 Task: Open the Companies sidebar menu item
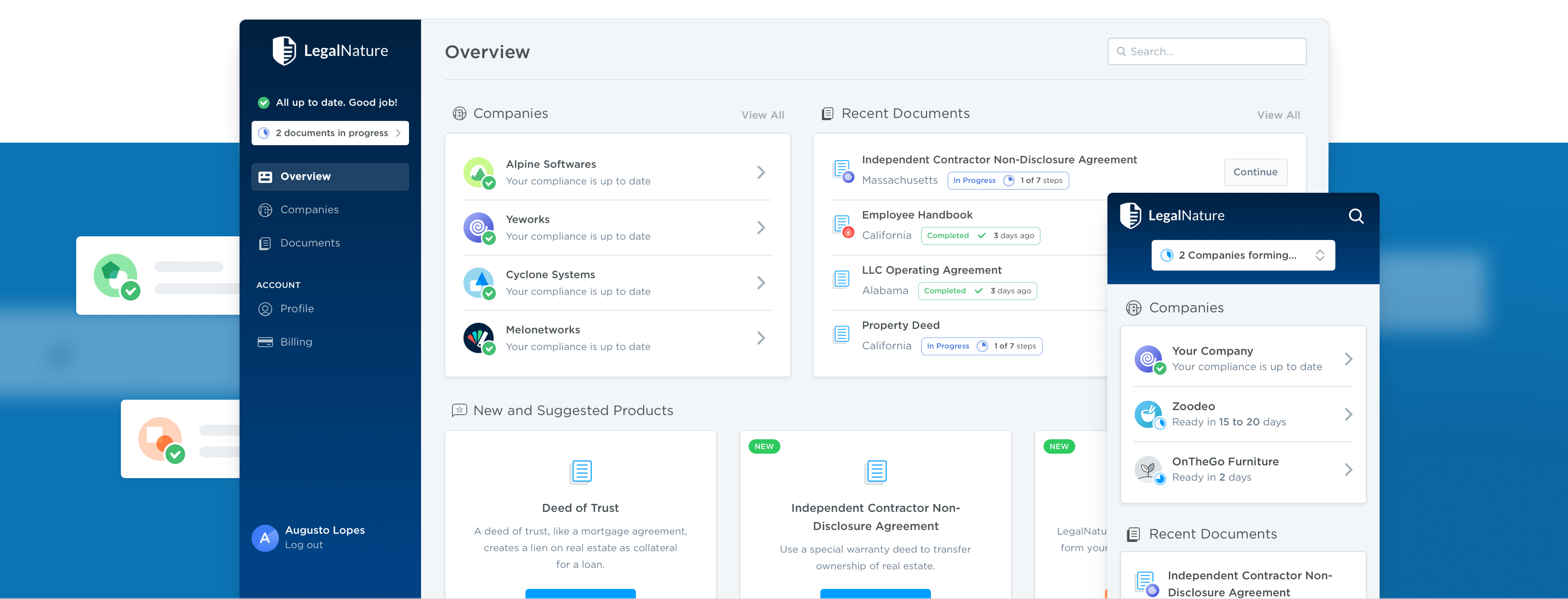click(309, 209)
